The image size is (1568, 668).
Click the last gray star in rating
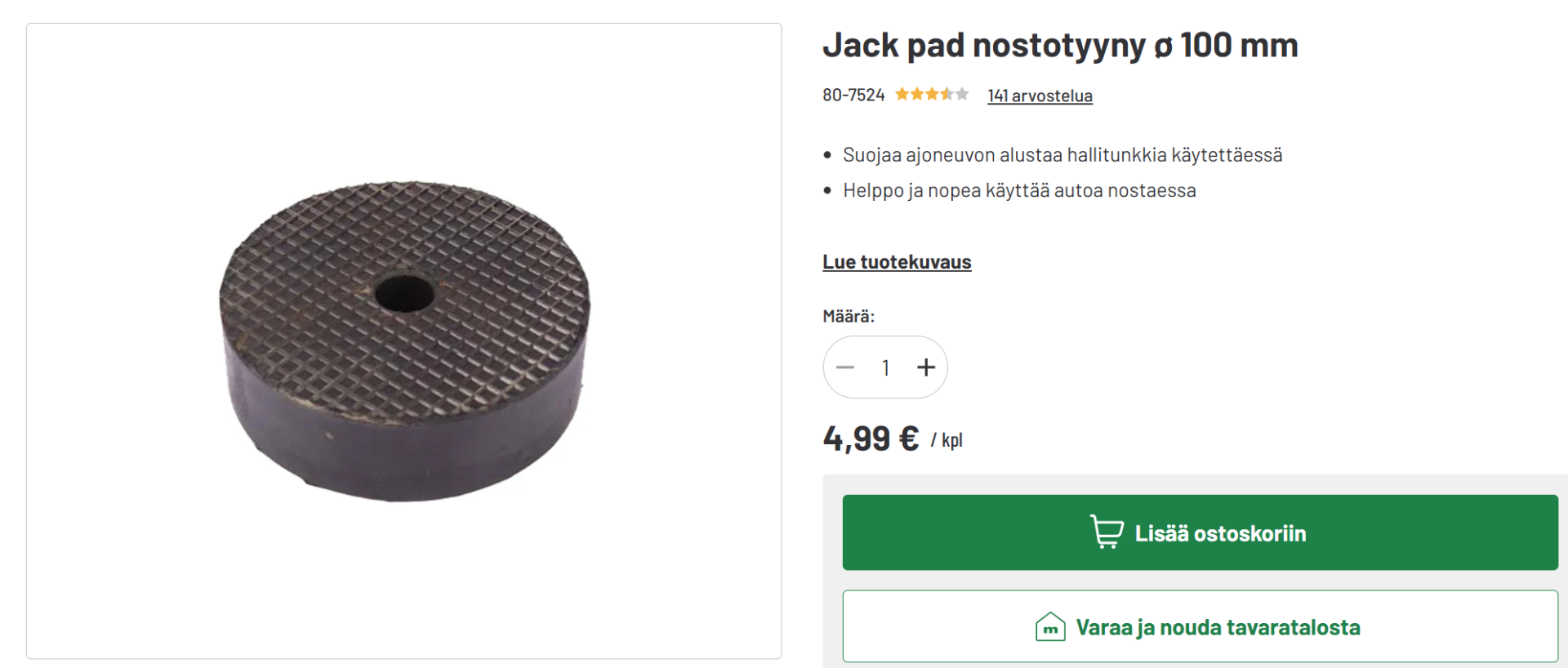click(x=962, y=95)
